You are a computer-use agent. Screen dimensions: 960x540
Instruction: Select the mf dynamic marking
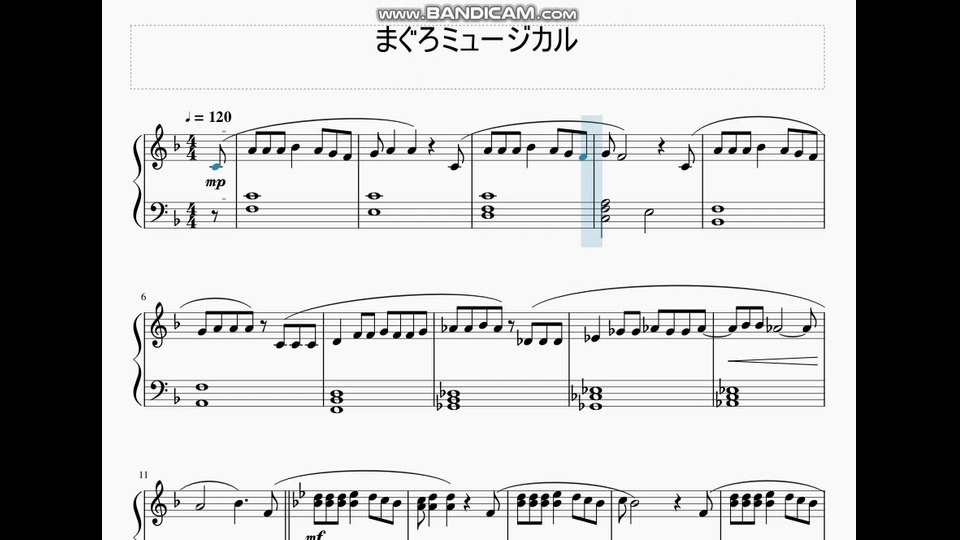pos(315,535)
